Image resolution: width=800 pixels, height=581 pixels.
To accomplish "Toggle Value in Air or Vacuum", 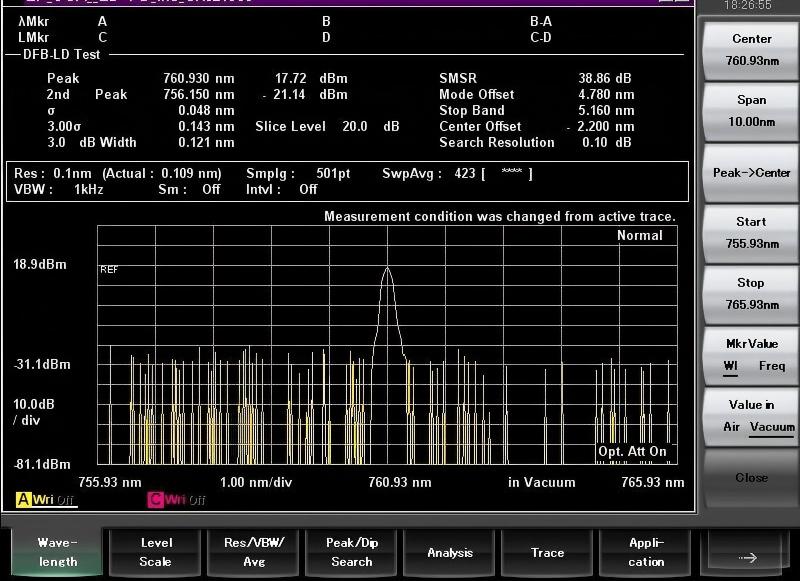I will pos(751,415).
